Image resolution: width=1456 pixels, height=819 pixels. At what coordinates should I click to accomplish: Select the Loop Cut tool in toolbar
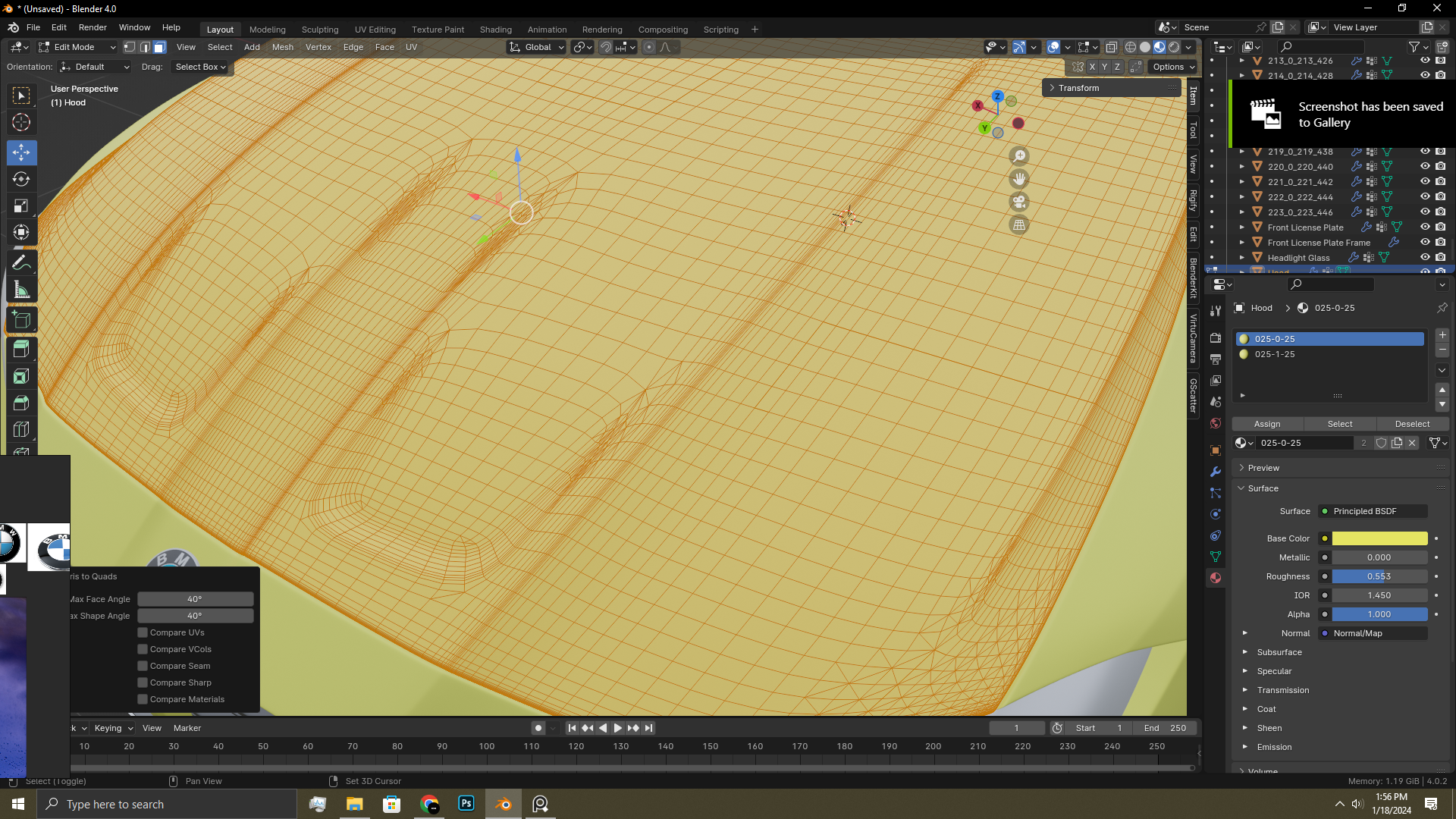point(22,429)
